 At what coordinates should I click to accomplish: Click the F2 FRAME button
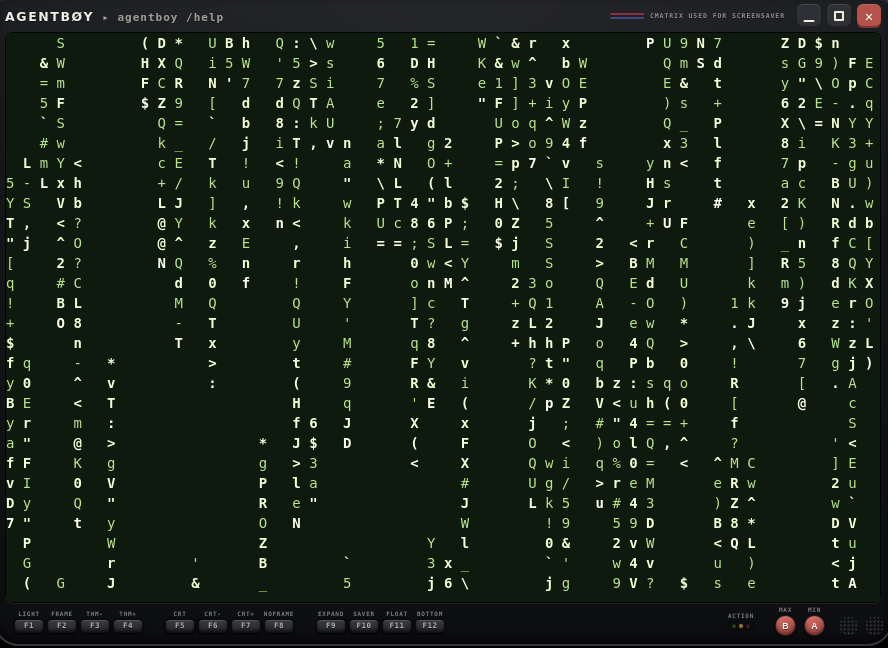[x=62, y=625]
